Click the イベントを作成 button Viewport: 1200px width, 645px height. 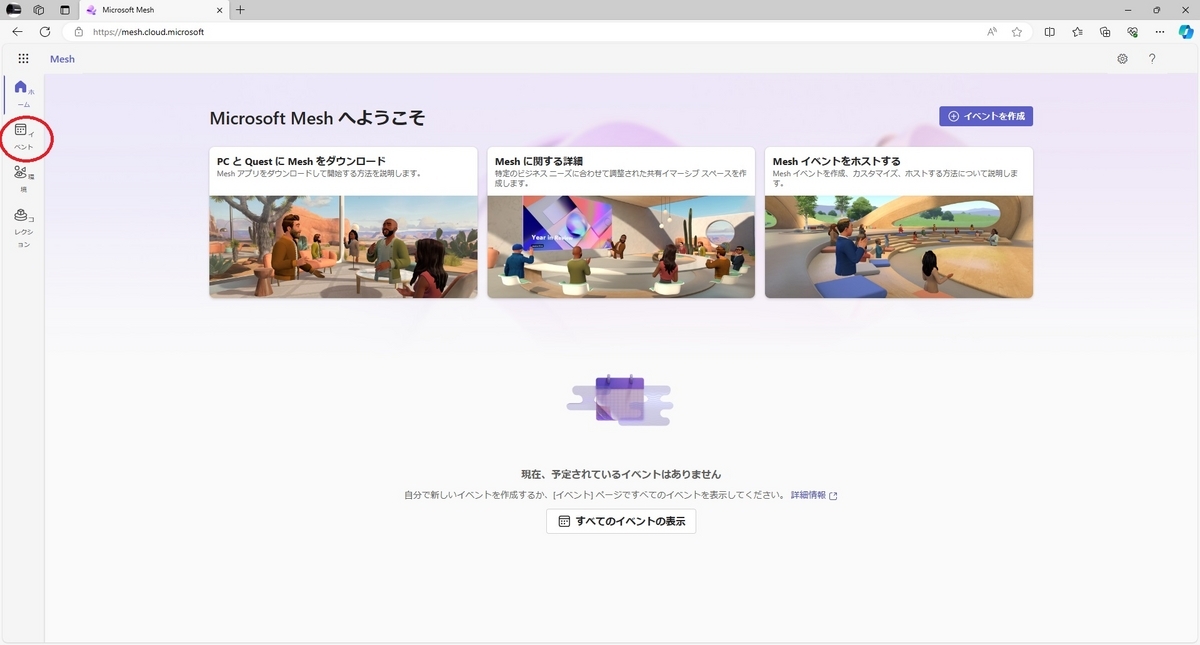point(986,116)
